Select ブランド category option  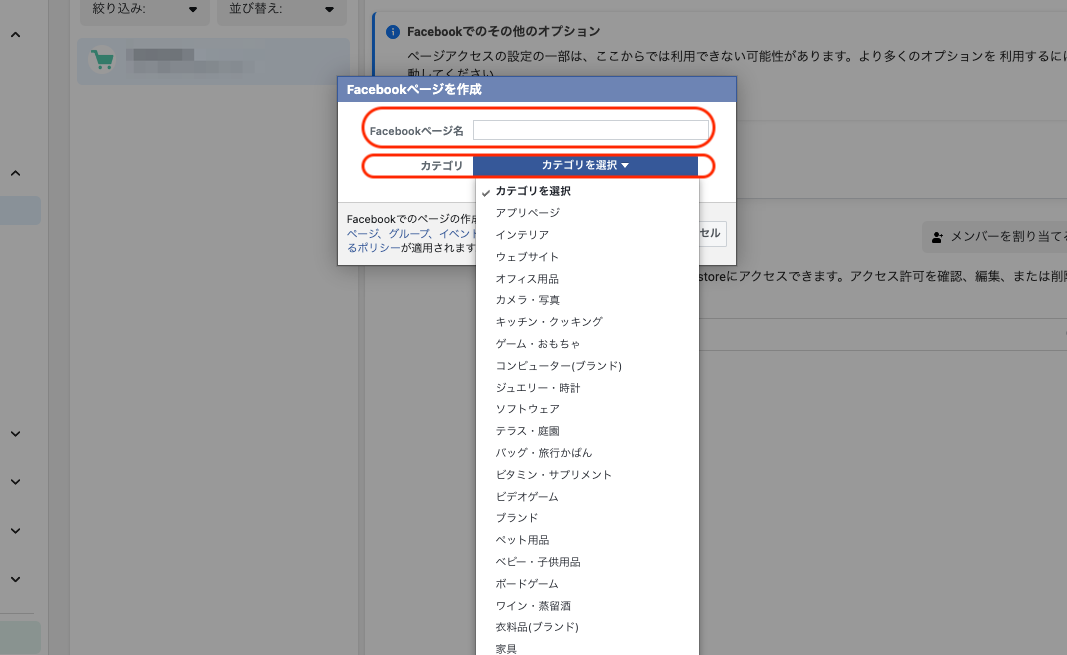[x=587, y=518]
